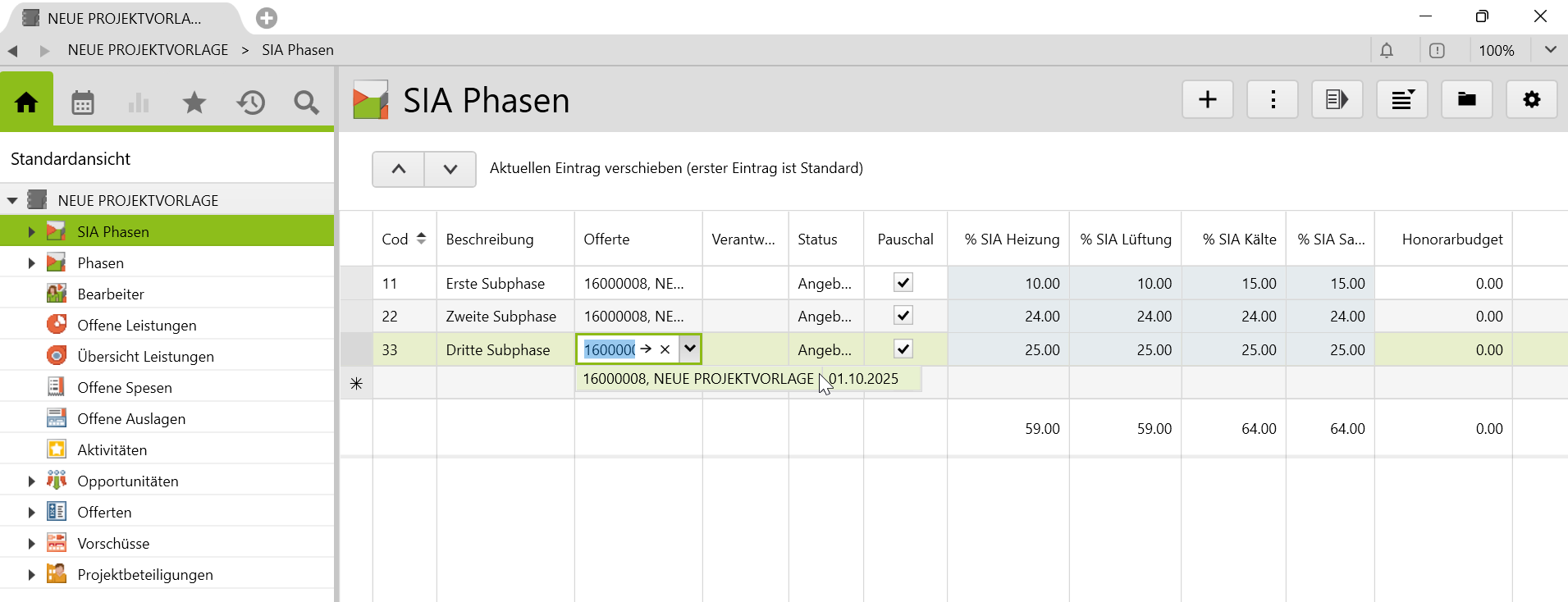The height and width of the screenshot is (602, 1568).
Task: Toggle Pauschal checkbox for Zweite Subphase
Action: tap(903, 316)
